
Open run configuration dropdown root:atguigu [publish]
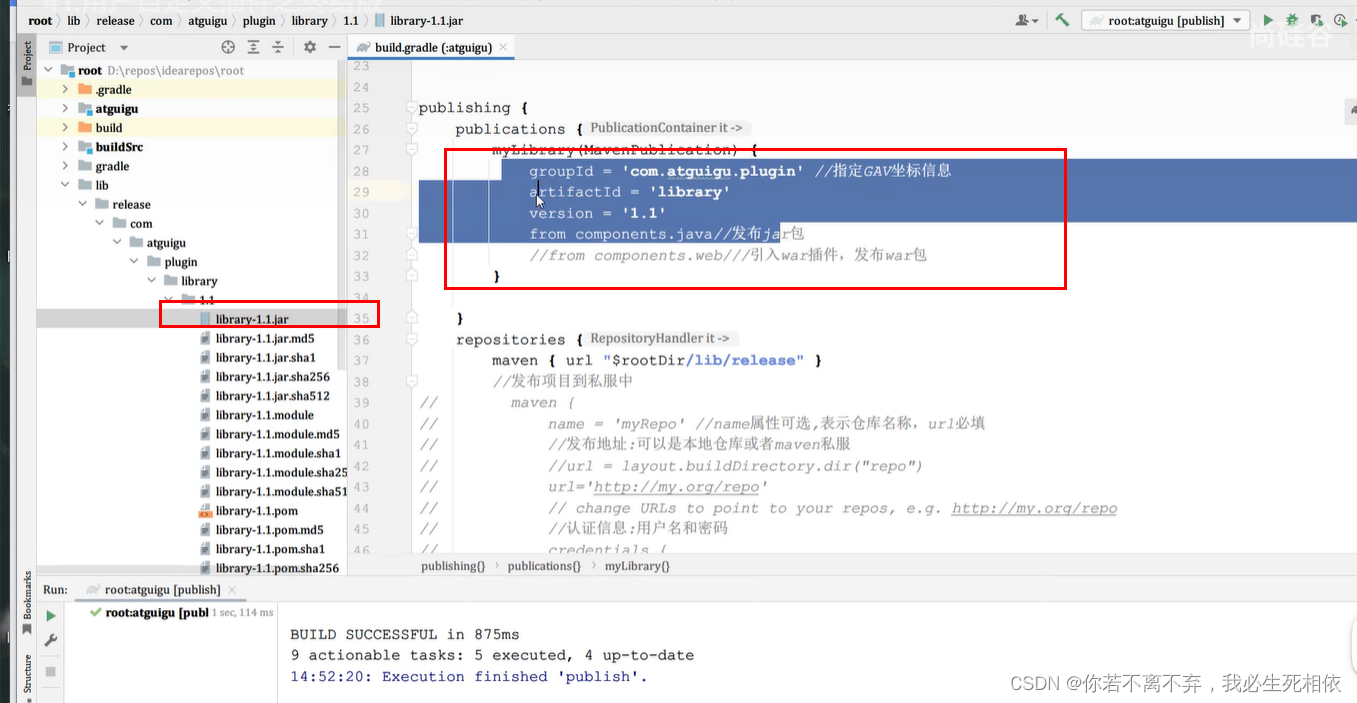point(1166,20)
